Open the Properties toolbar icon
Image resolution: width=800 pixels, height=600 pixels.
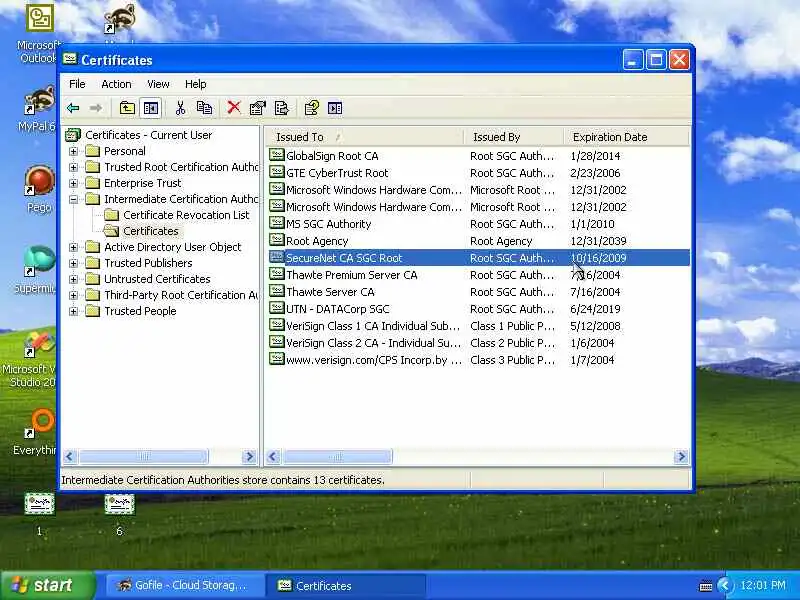pos(258,108)
